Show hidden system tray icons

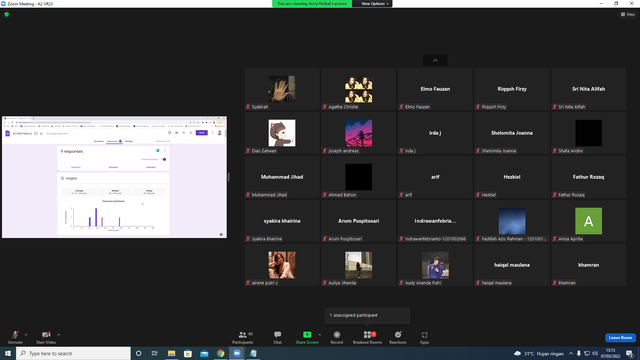[x=571, y=353]
